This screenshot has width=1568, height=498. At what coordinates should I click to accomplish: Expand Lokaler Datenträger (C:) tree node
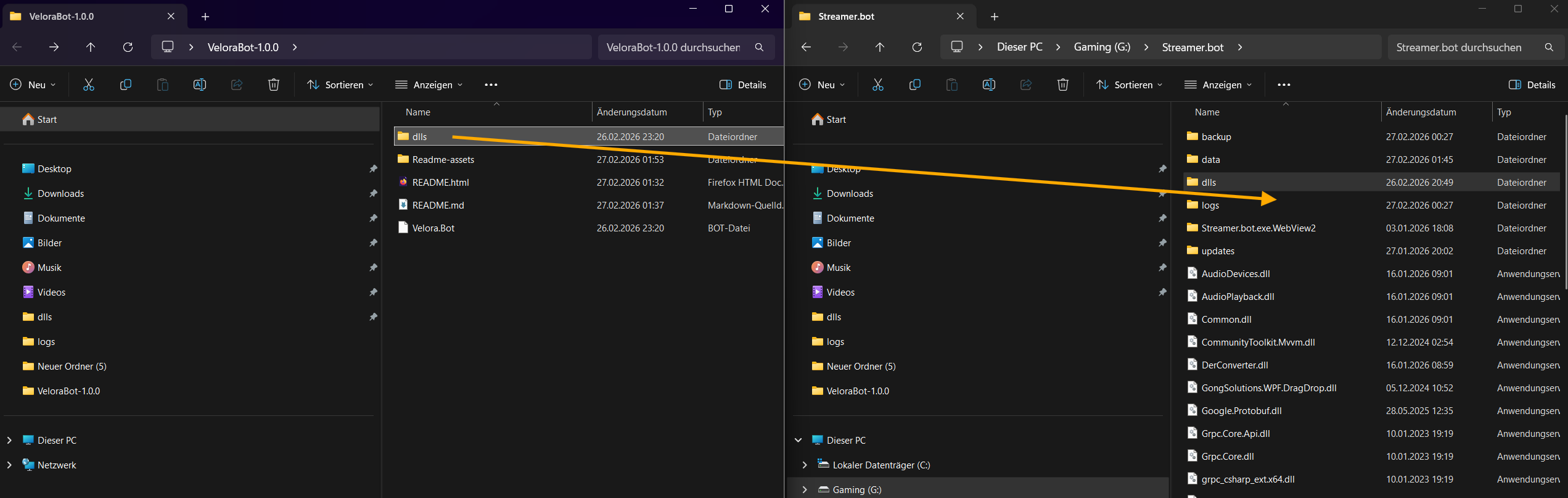(805, 465)
